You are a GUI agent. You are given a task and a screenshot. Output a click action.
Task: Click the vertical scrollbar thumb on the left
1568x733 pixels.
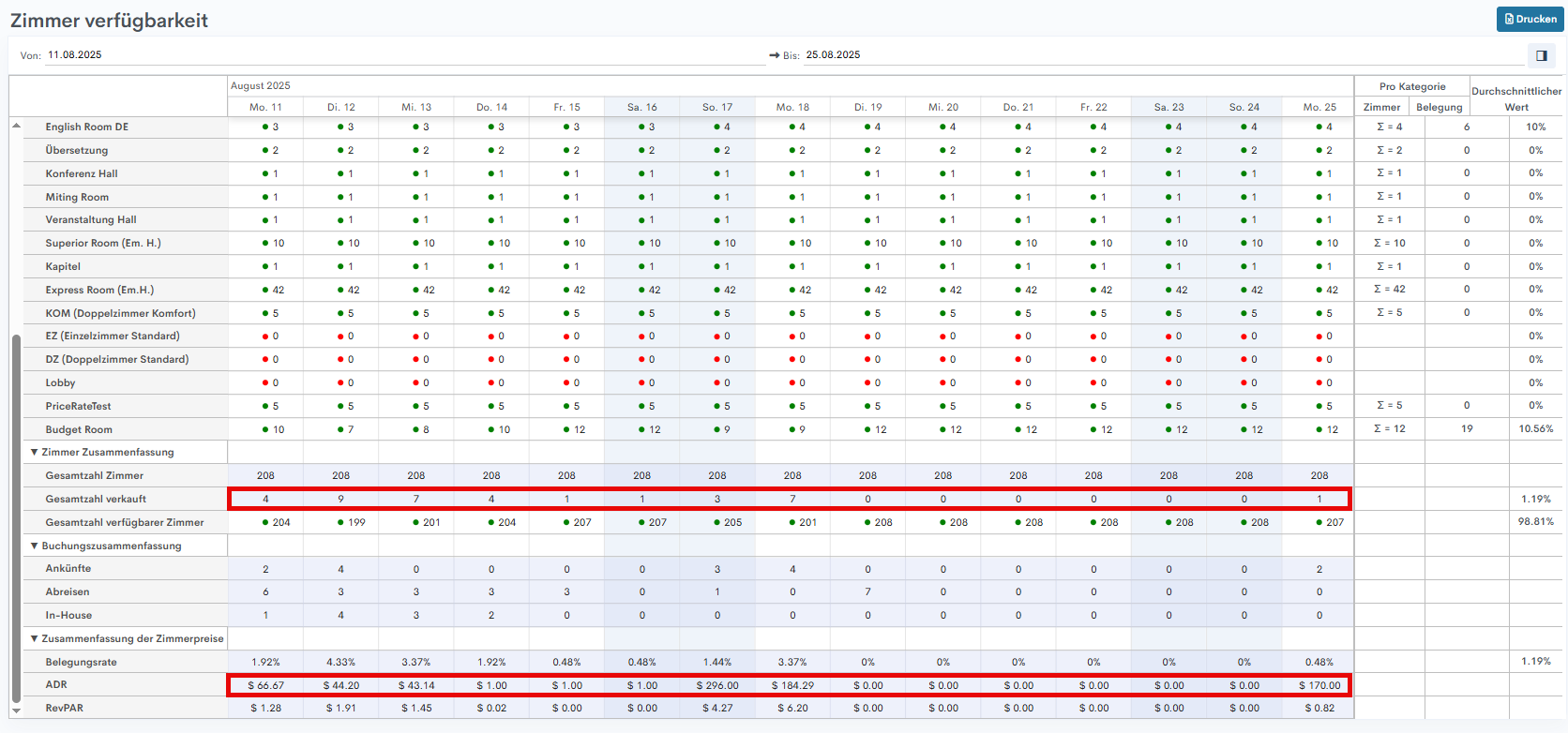[x=16, y=516]
